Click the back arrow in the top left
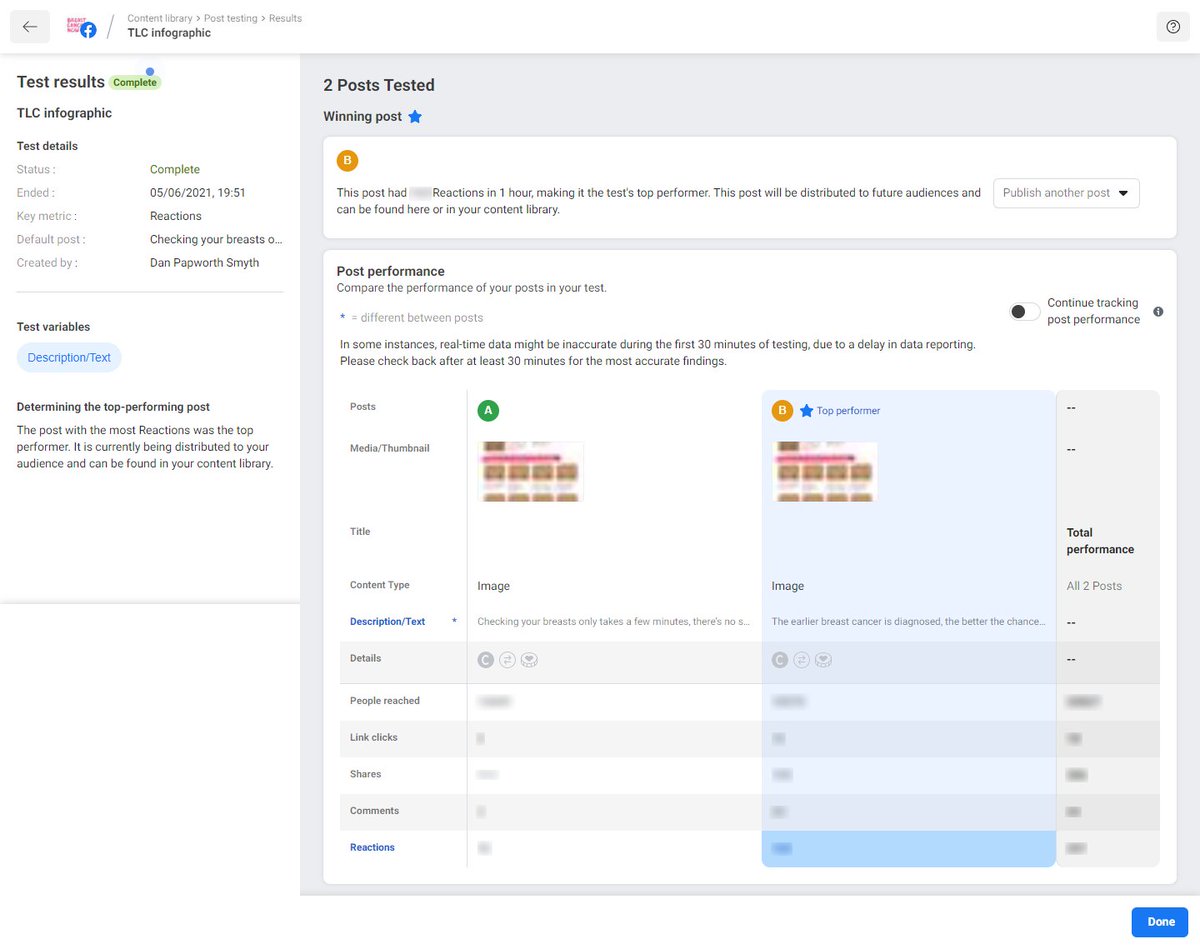This screenshot has width=1200, height=949. [29, 26]
